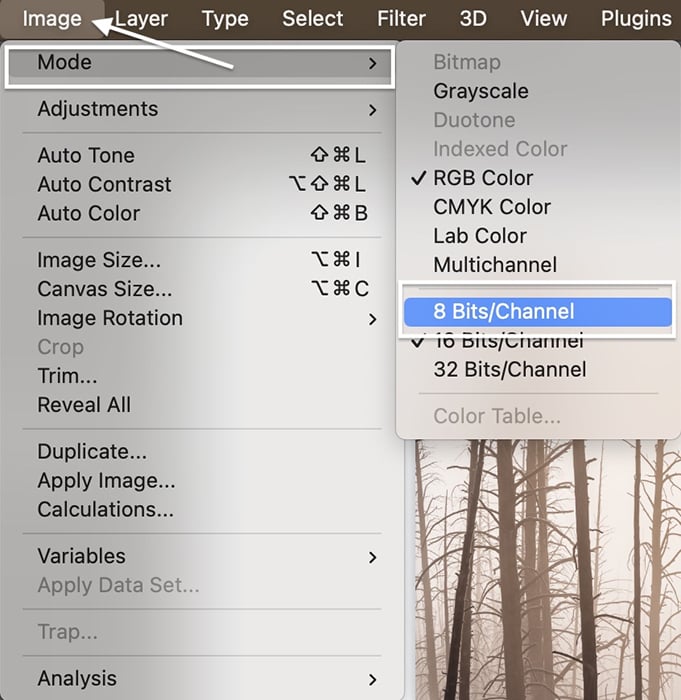Open the Type menu

coord(225,19)
